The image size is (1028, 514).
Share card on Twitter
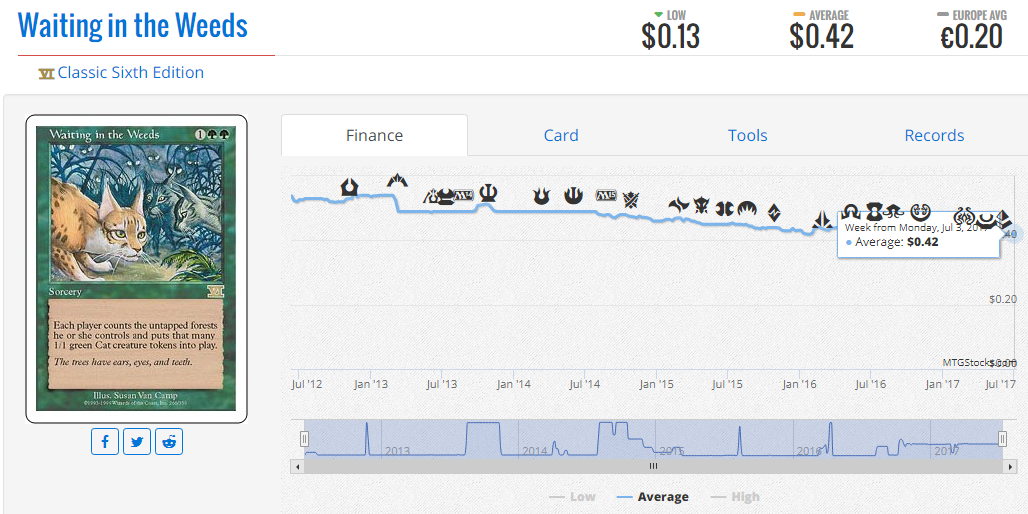[137, 441]
